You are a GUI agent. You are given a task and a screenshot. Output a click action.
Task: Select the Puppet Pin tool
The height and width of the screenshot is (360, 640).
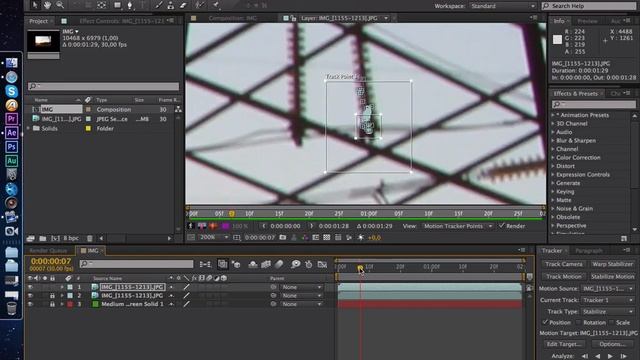[x=216, y=5]
